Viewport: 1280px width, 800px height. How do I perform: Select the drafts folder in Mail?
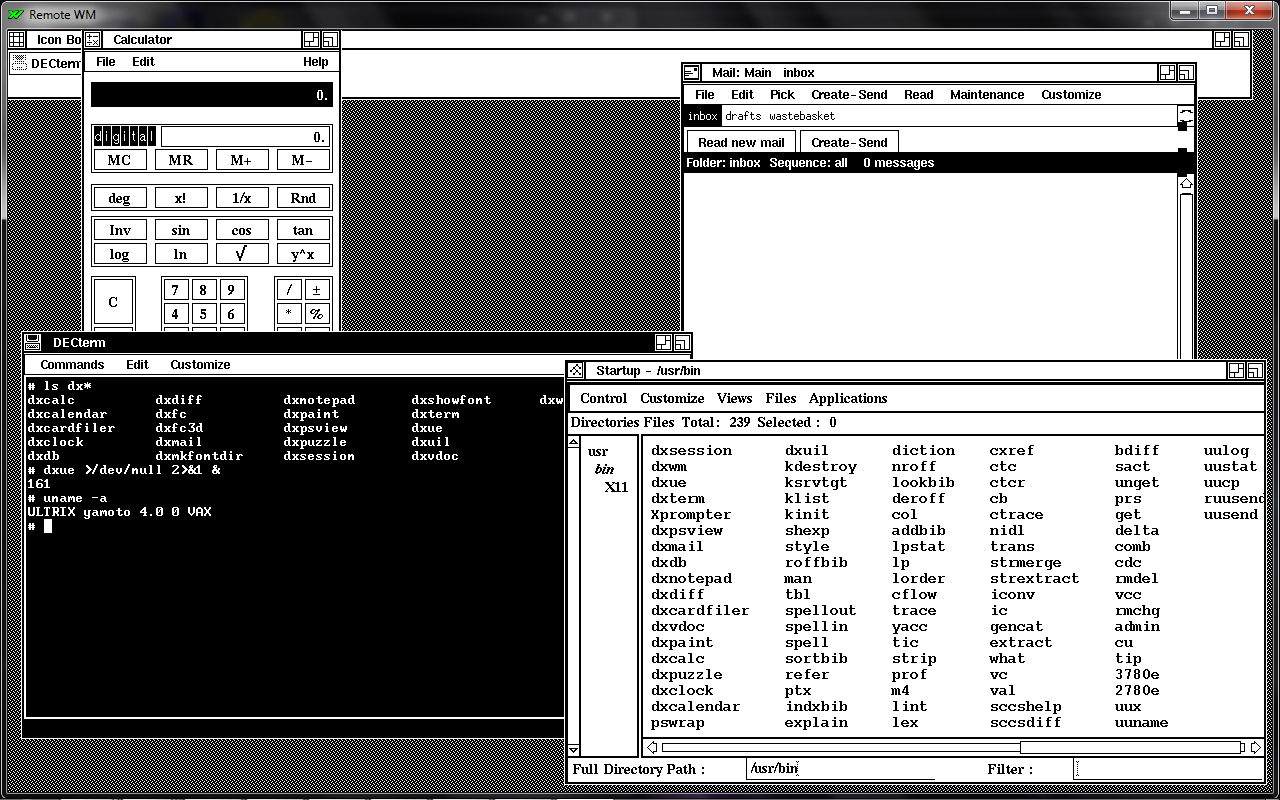tap(743, 116)
